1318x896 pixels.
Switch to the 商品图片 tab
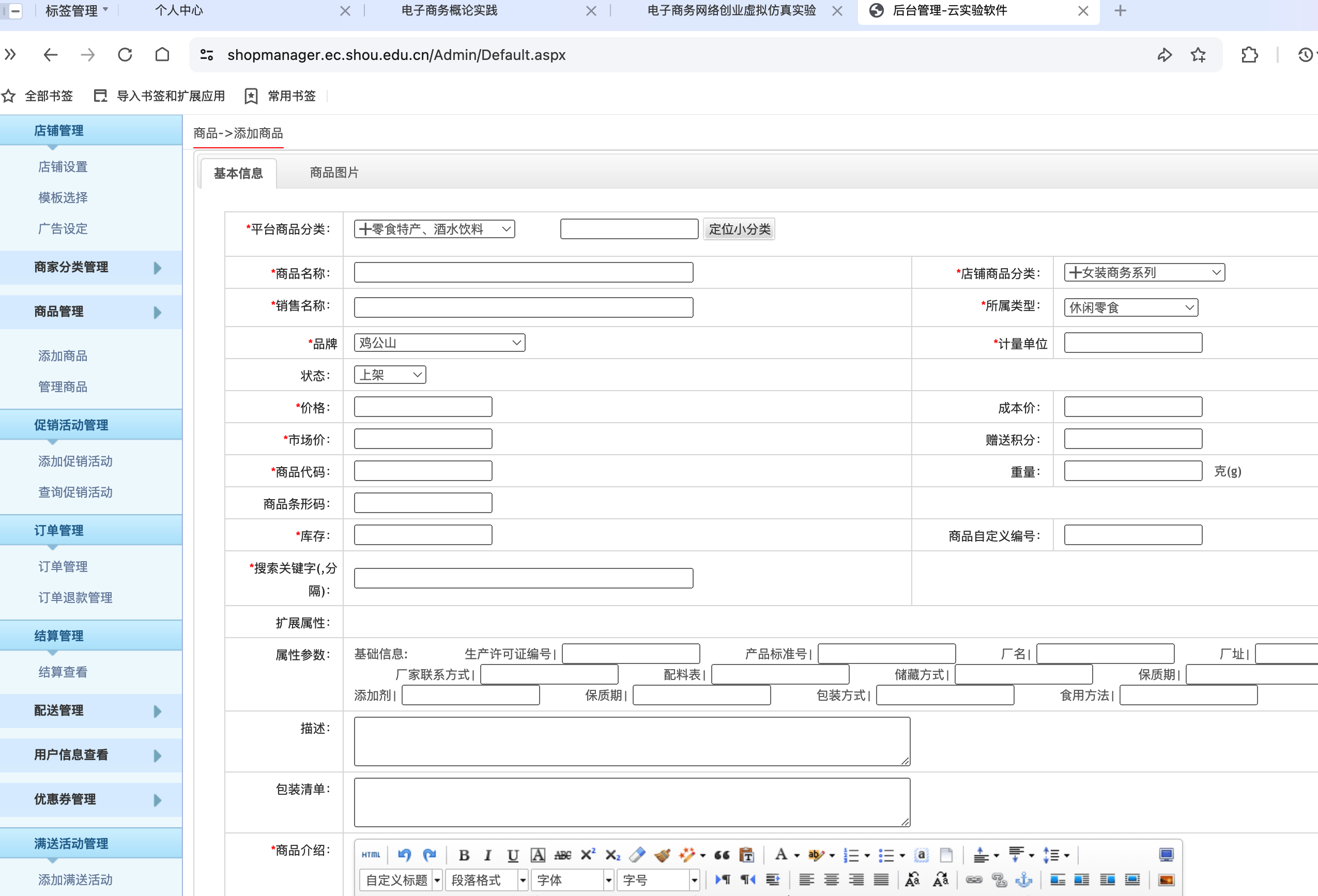point(334,173)
